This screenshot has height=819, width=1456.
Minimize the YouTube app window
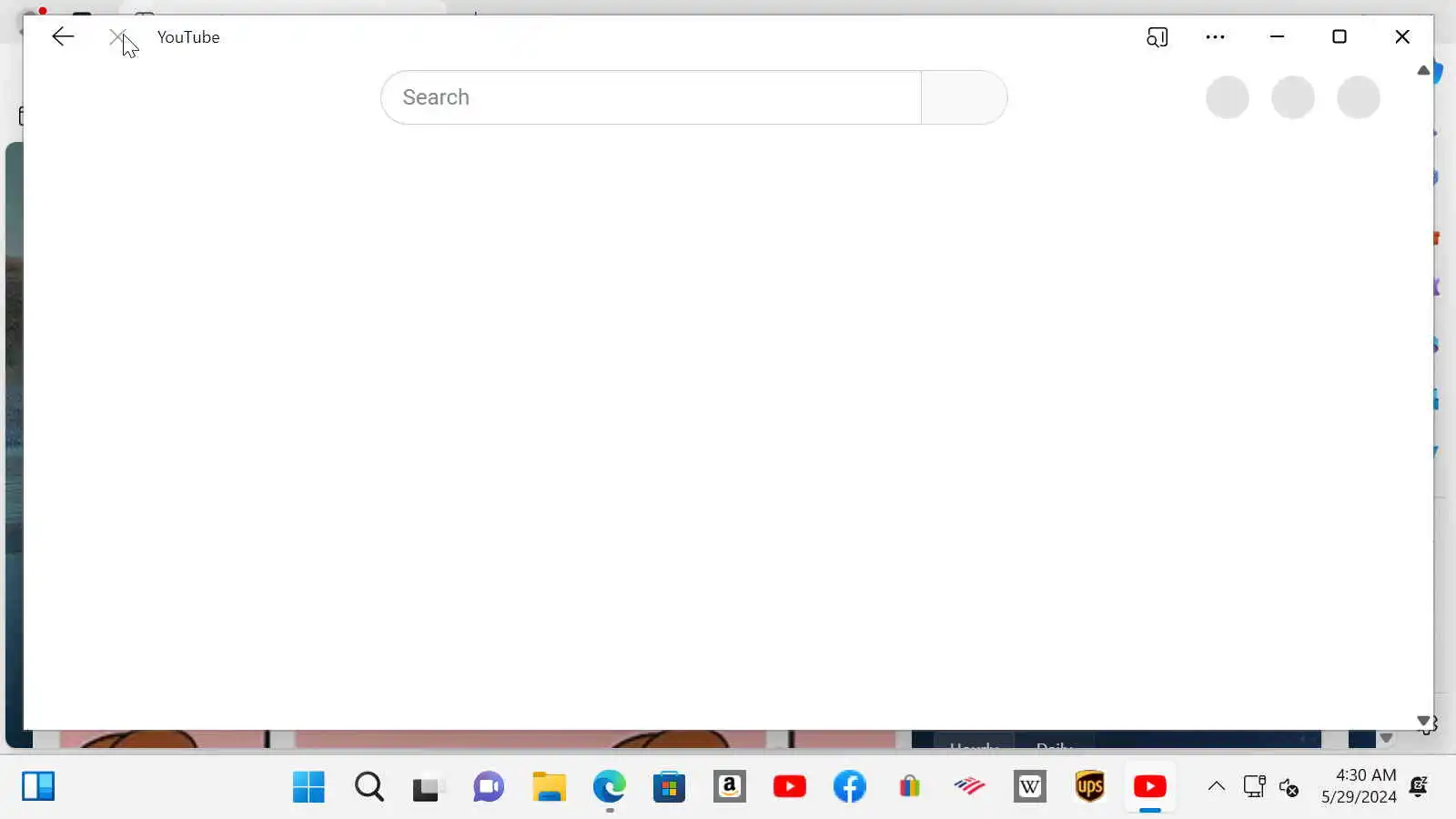[1277, 36]
